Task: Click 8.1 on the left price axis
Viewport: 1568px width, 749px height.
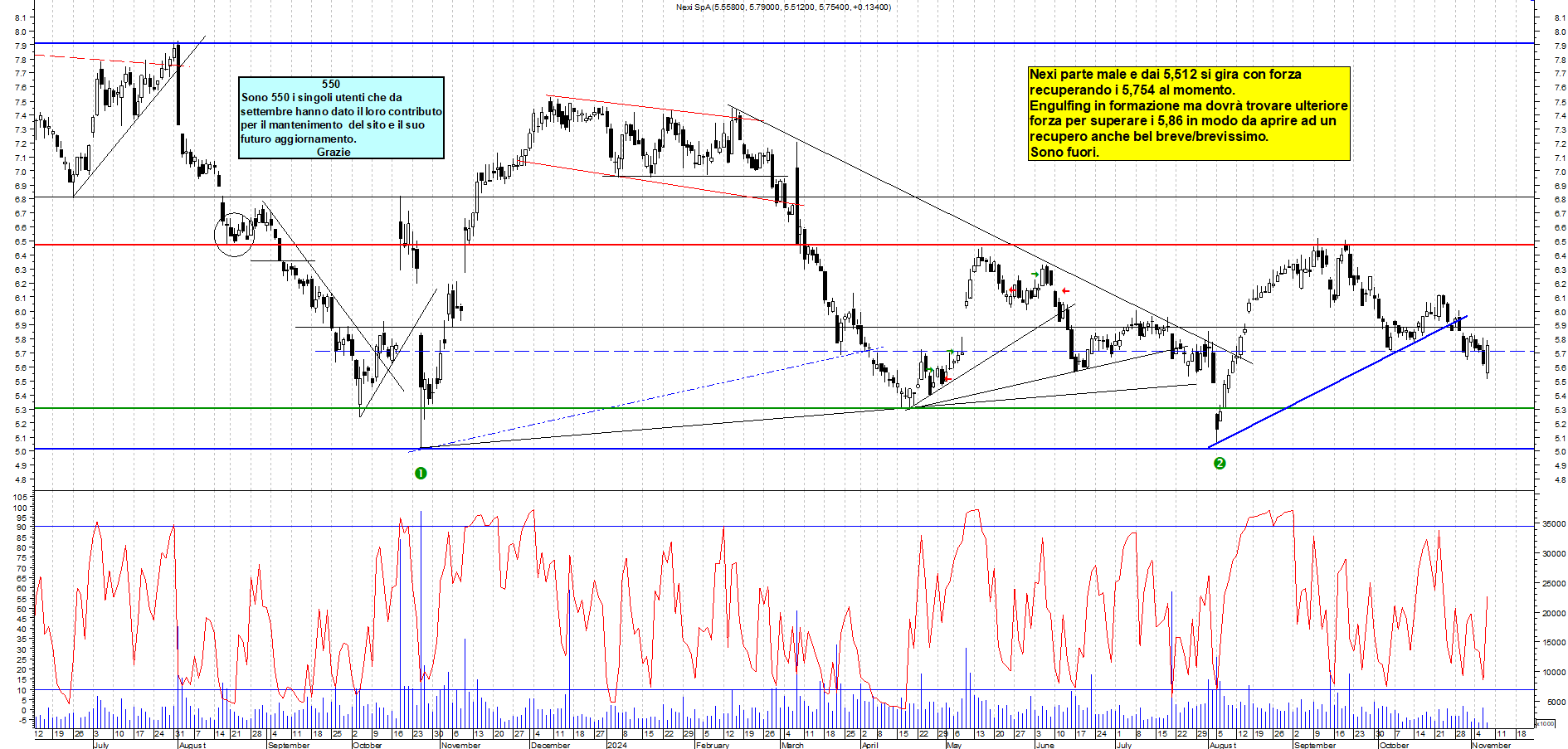Action: 21,17
